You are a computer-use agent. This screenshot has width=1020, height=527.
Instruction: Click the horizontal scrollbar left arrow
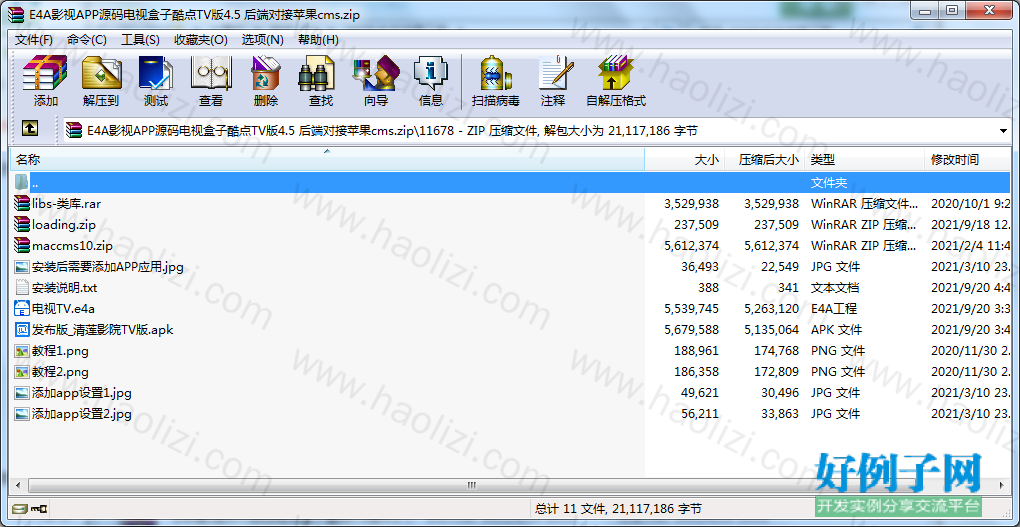18,485
